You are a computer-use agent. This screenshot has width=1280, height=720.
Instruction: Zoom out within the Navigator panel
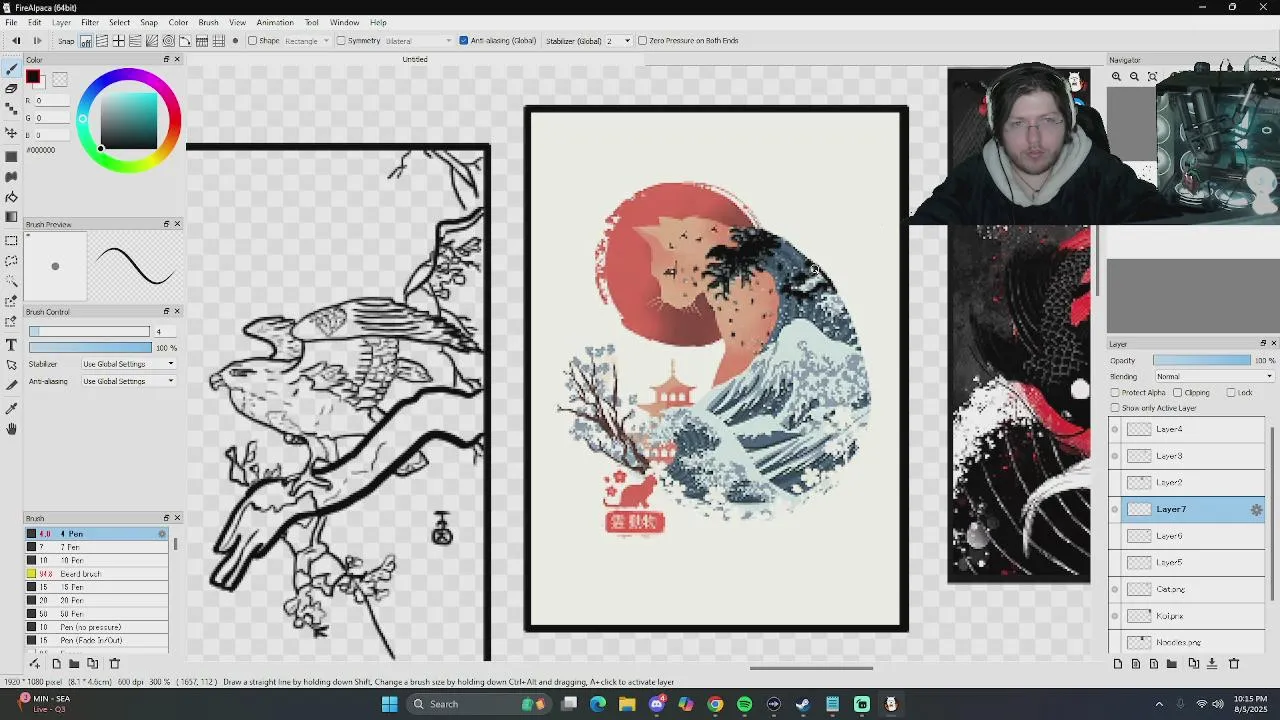(1134, 76)
